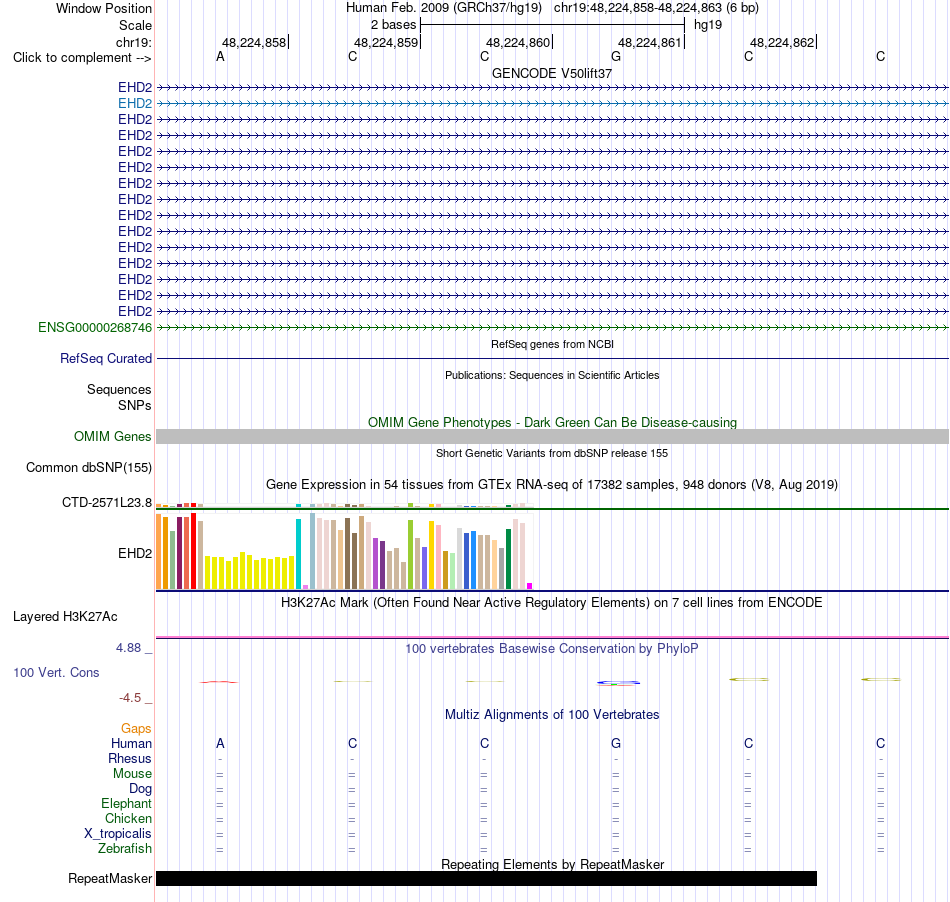The height and width of the screenshot is (902, 950).
Task: Click the black RepeatMasker element bar
Action: point(487,878)
